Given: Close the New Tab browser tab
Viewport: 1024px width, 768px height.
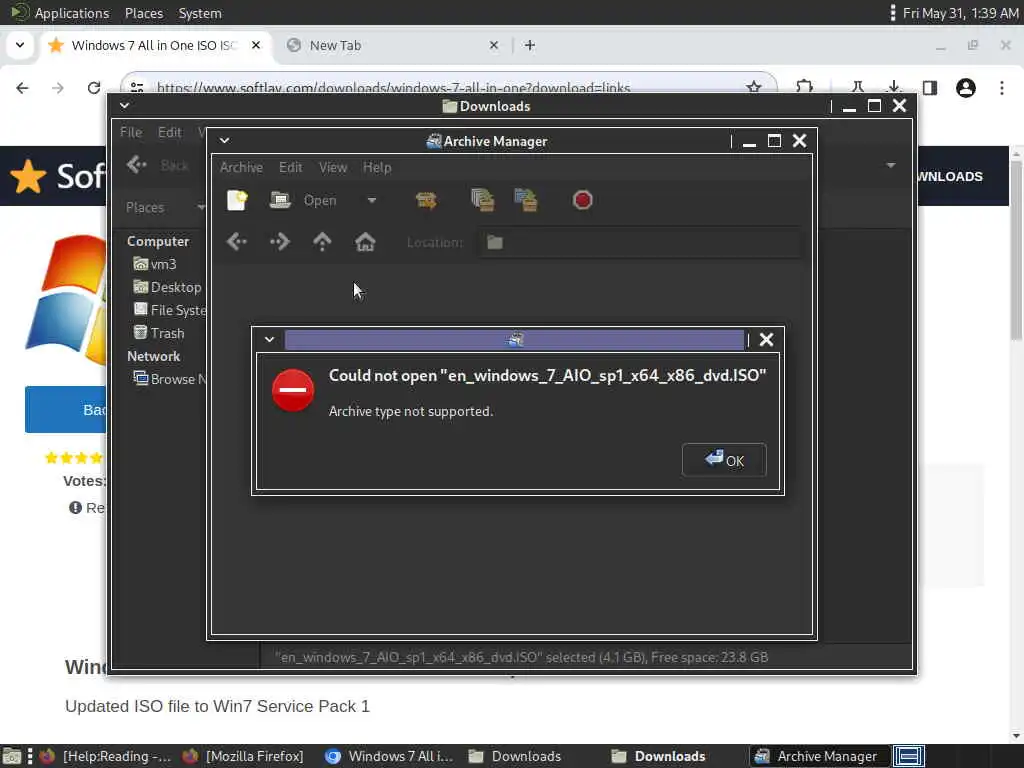Looking at the screenshot, I should (x=494, y=45).
